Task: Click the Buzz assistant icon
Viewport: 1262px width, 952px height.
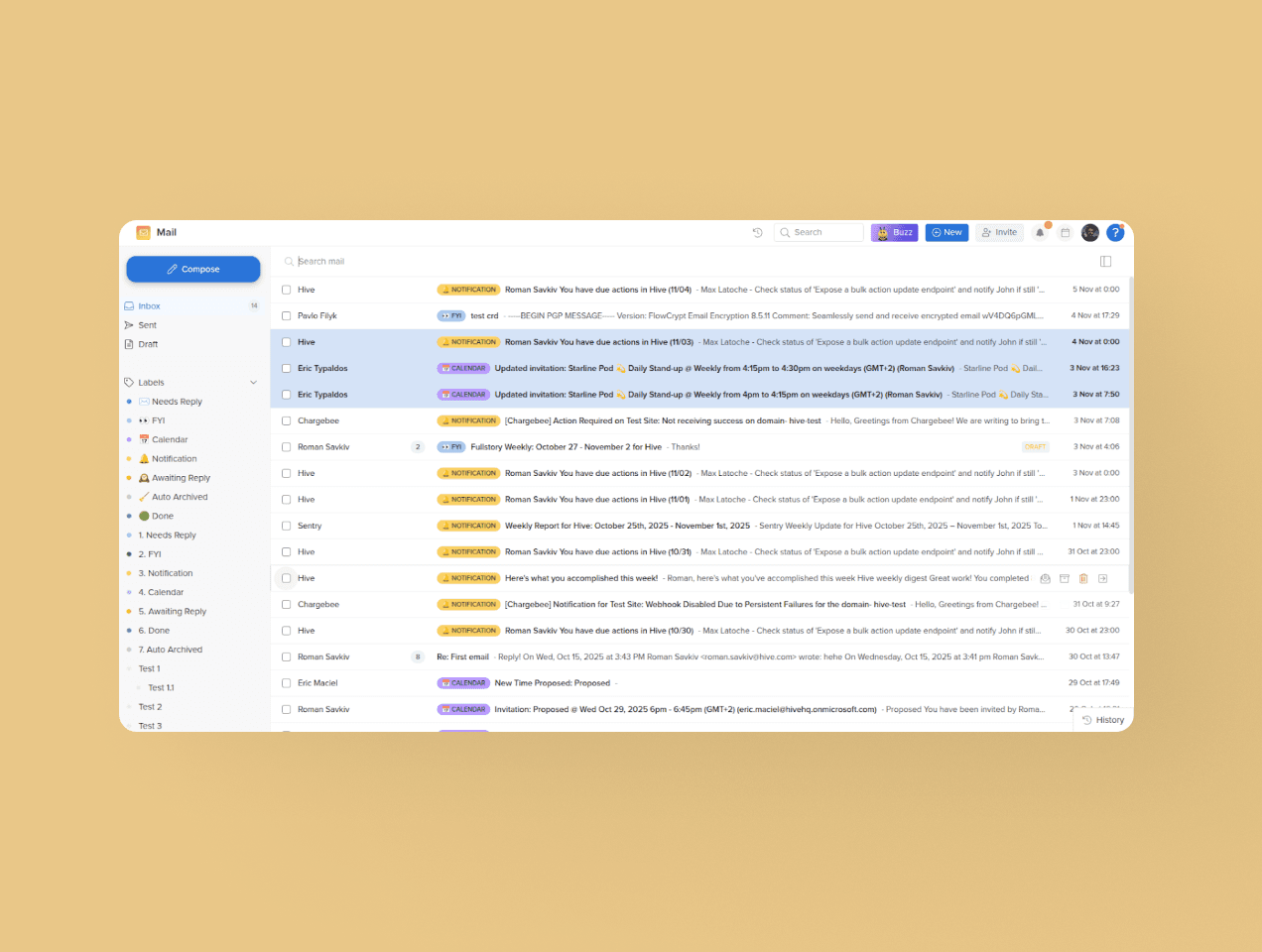Action: coord(894,232)
